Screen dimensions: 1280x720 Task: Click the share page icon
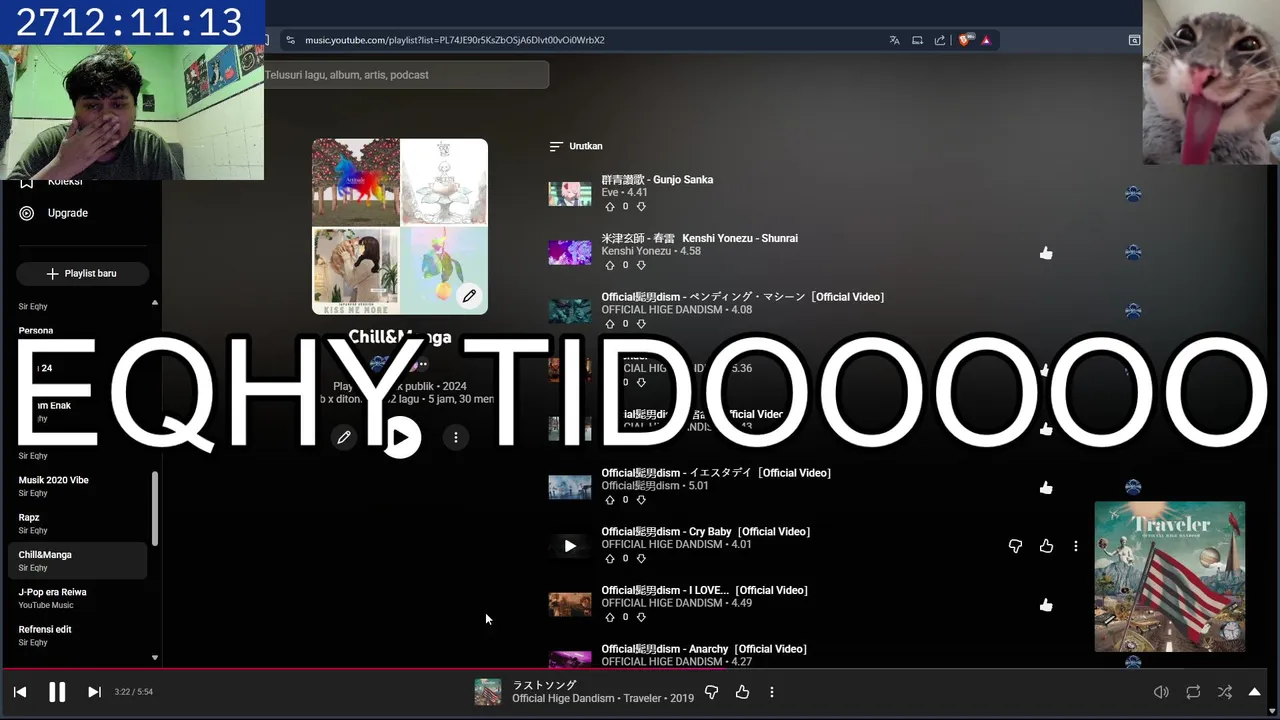[x=940, y=40]
